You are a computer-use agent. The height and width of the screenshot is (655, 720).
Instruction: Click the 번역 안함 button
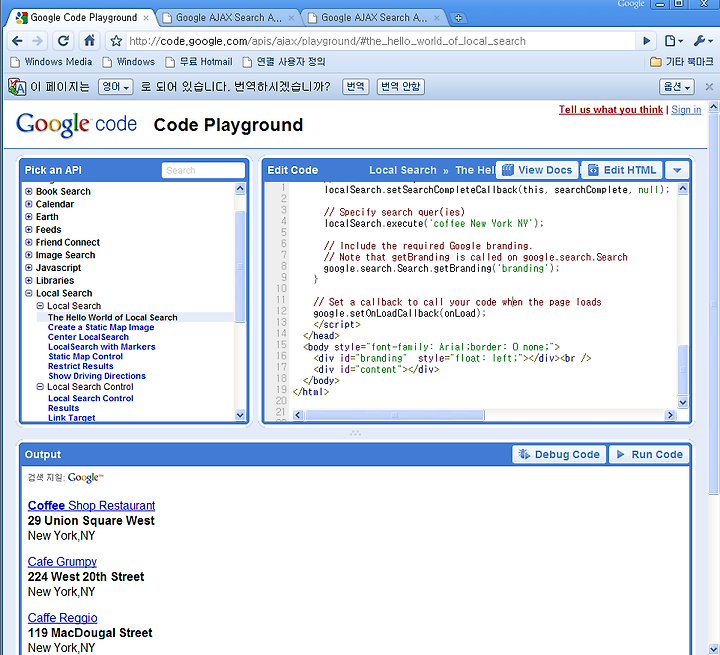[400, 86]
